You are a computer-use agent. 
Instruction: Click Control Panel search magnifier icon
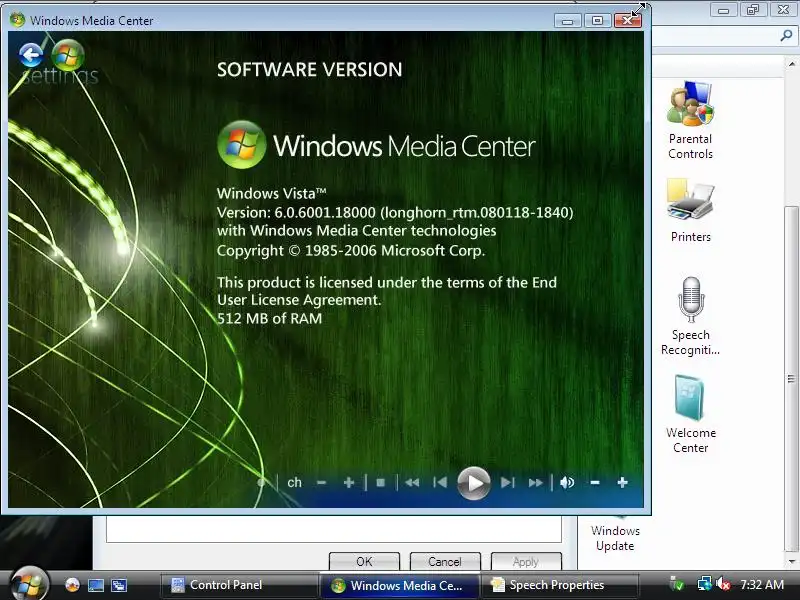(786, 36)
